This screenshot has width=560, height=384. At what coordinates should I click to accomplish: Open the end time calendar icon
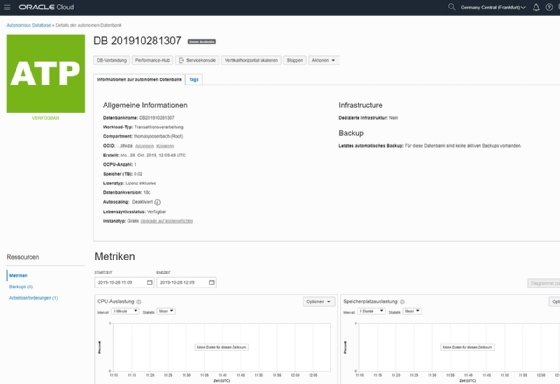(212, 283)
